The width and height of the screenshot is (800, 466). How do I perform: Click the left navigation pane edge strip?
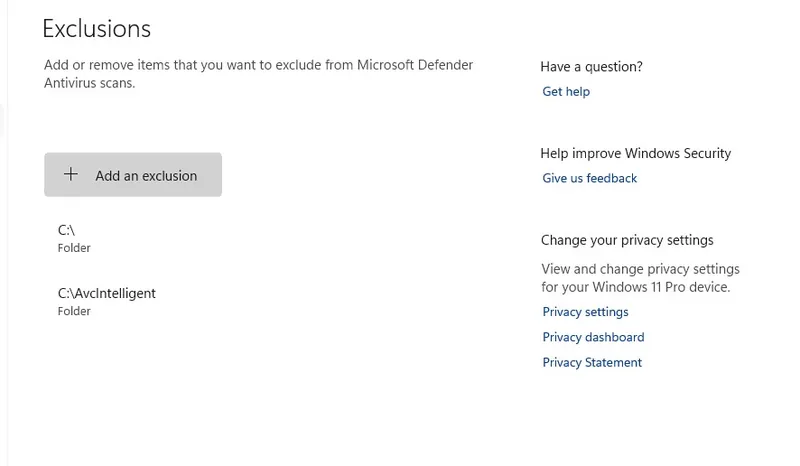point(4,233)
